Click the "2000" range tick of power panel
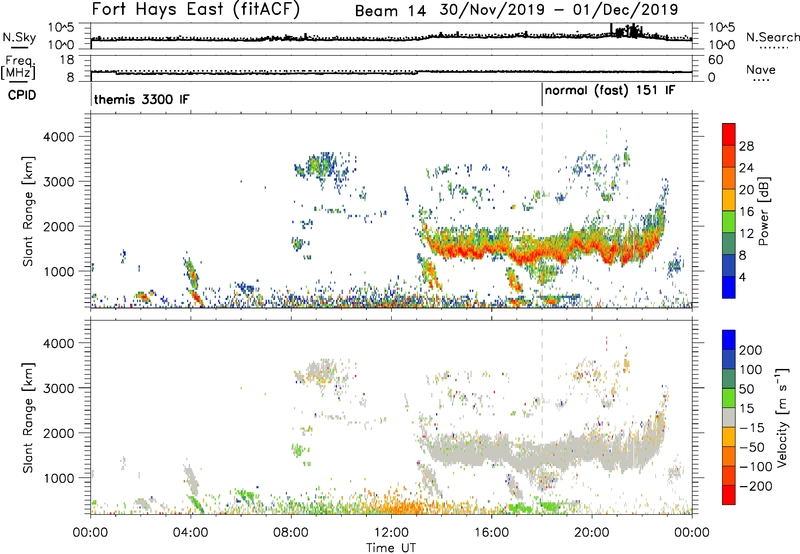Screen dimensions: 800x554 pyautogui.click(x=58, y=226)
